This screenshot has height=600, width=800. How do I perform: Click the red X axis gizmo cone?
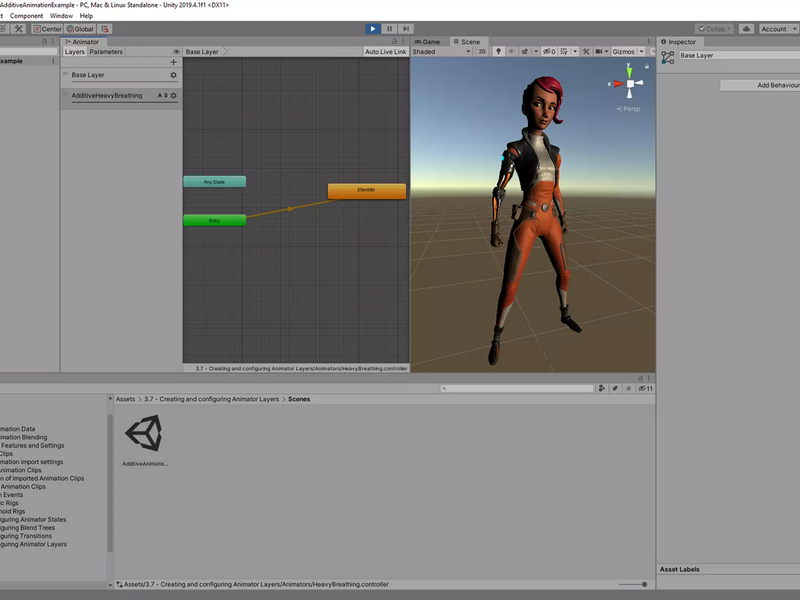pos(618,84)
